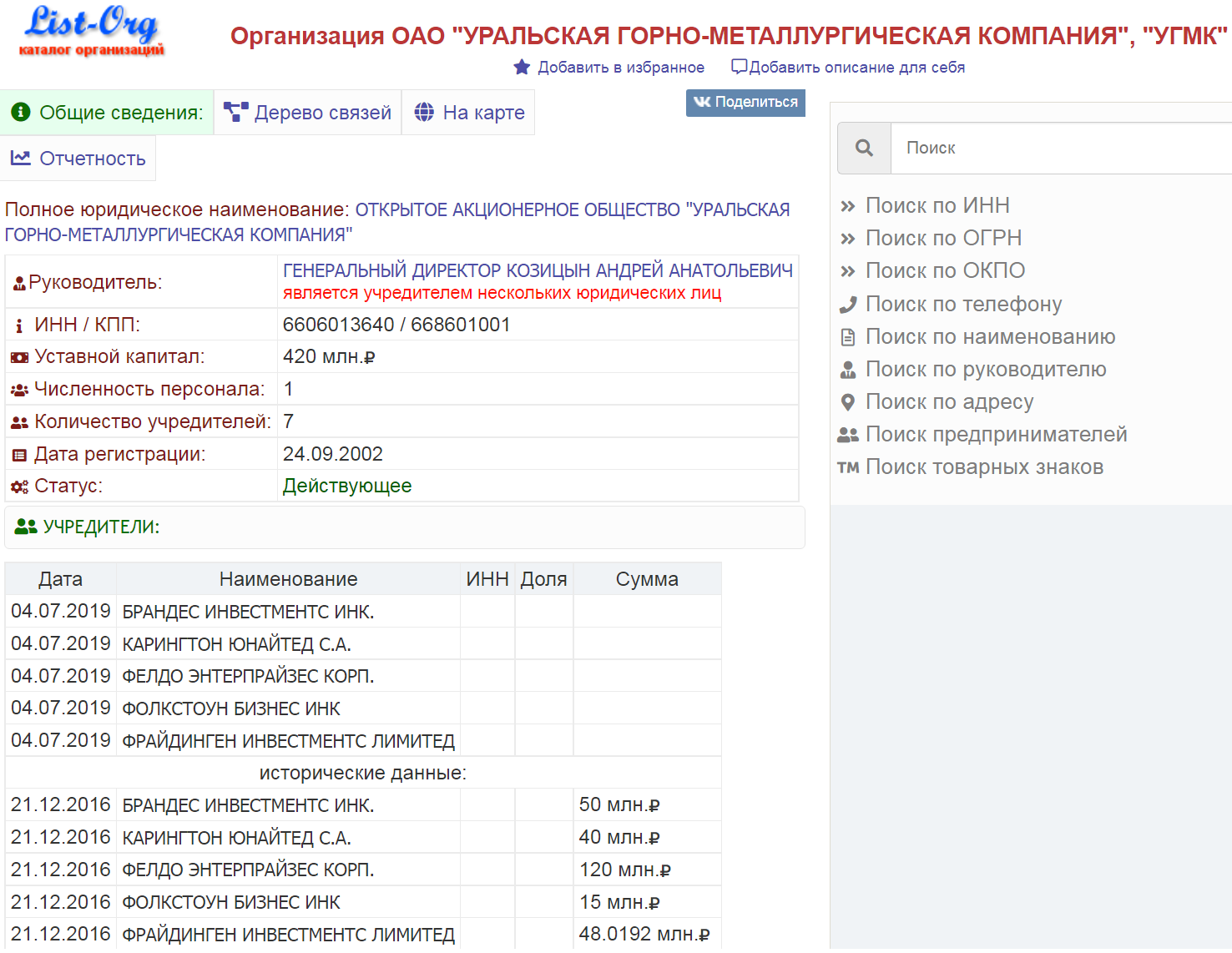Open the Дерево связей tab
1232x953 pixels.
308,112
